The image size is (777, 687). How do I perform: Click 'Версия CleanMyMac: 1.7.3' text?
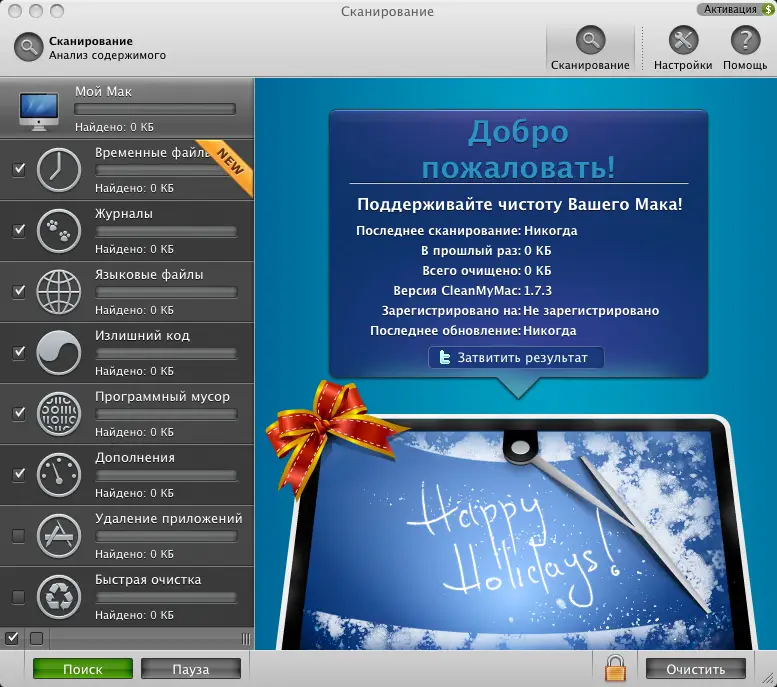(x=472, y=290)
